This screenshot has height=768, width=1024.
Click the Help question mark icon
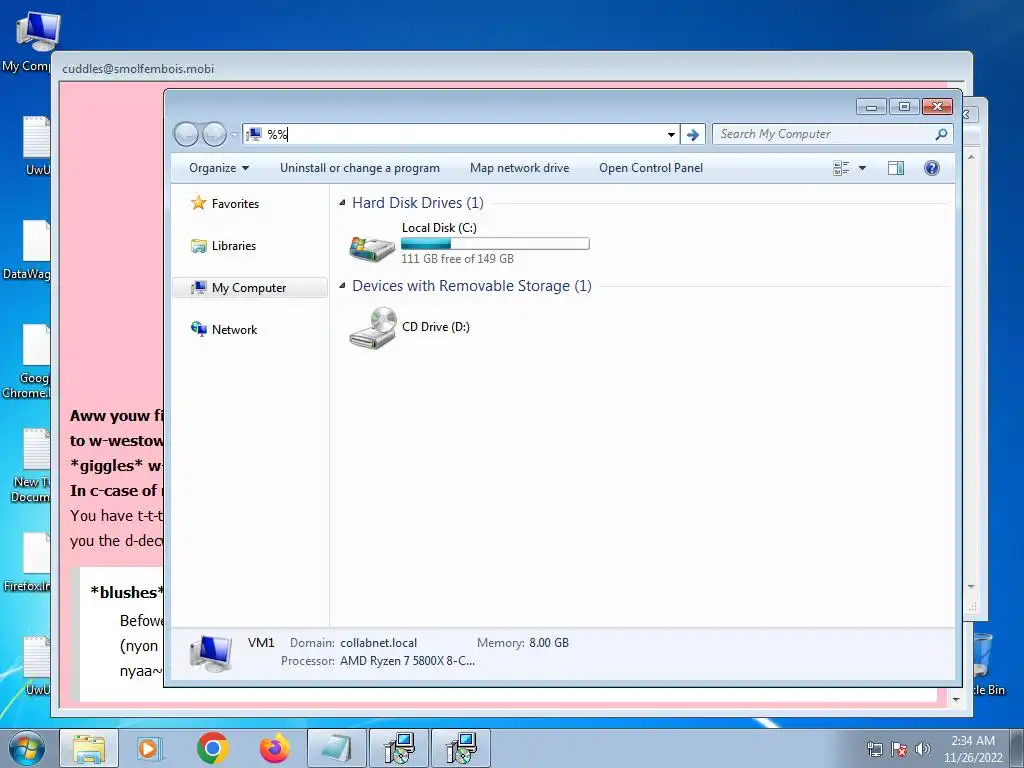click(932, 168)
